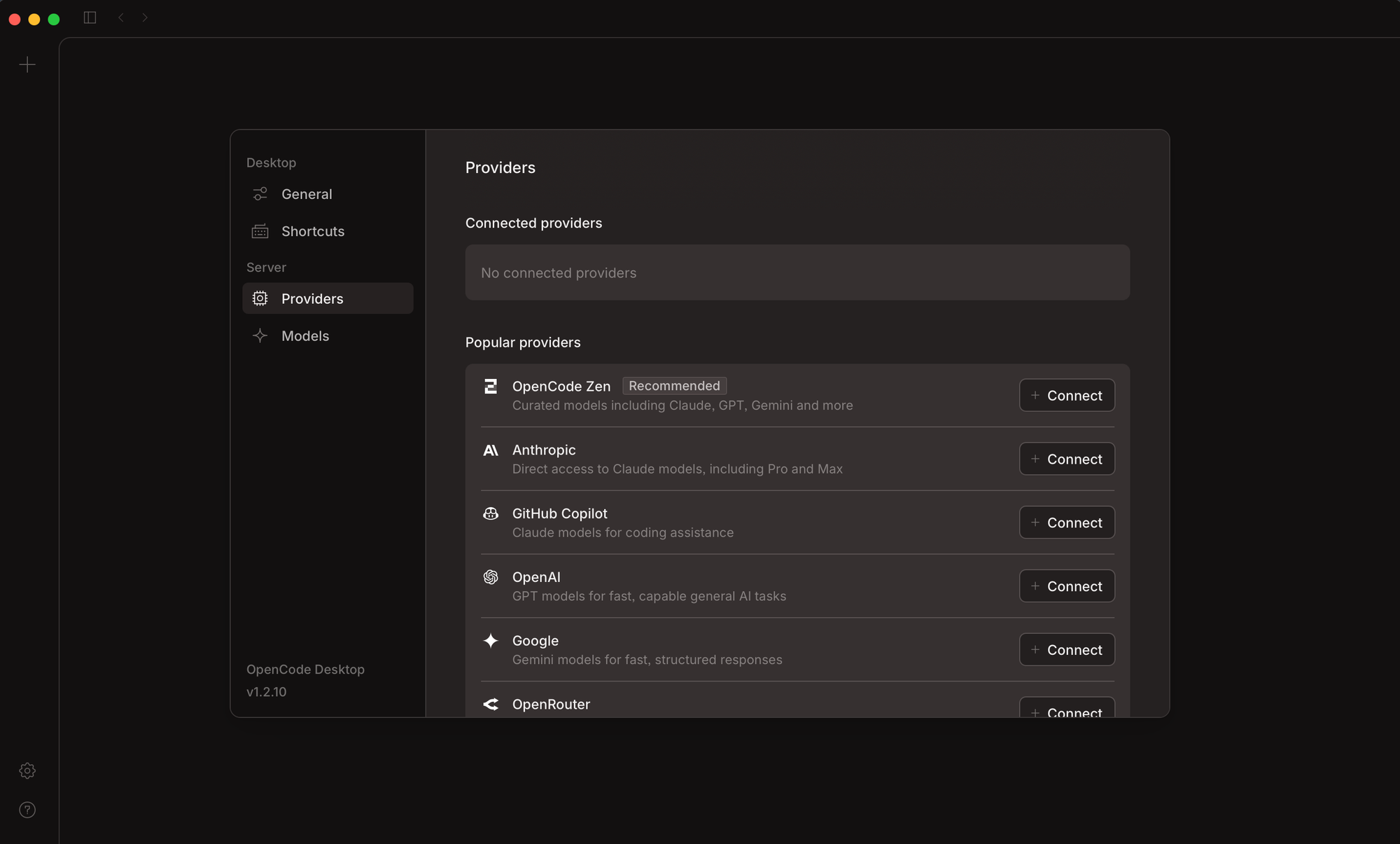Screen dimensions: 1400x844
Task: Toggle the sidebar panel icon
Action: pyautogui.click(x=90, y=18)
